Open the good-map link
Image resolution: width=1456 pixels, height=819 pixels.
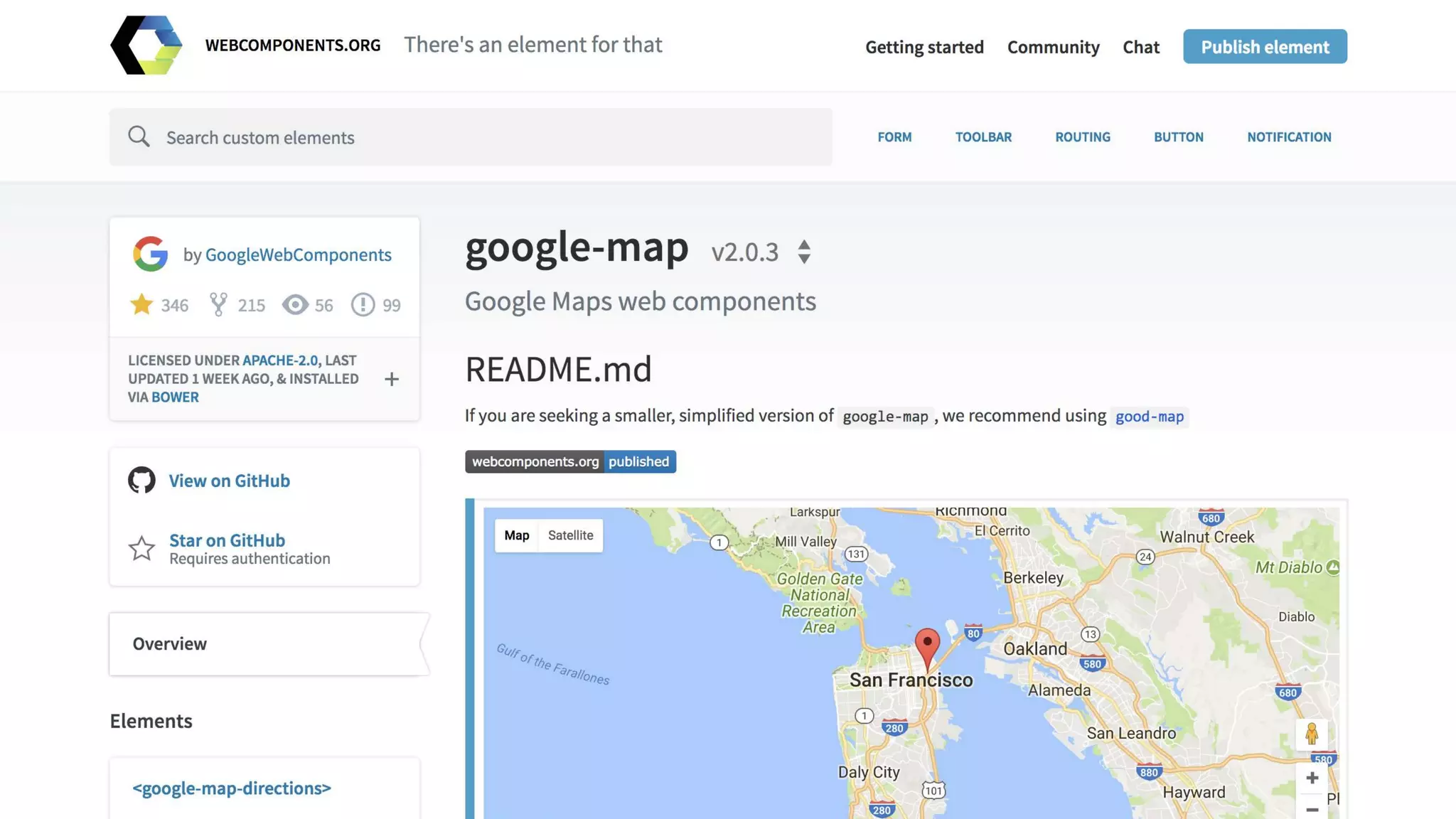(x=1149, y=417)
